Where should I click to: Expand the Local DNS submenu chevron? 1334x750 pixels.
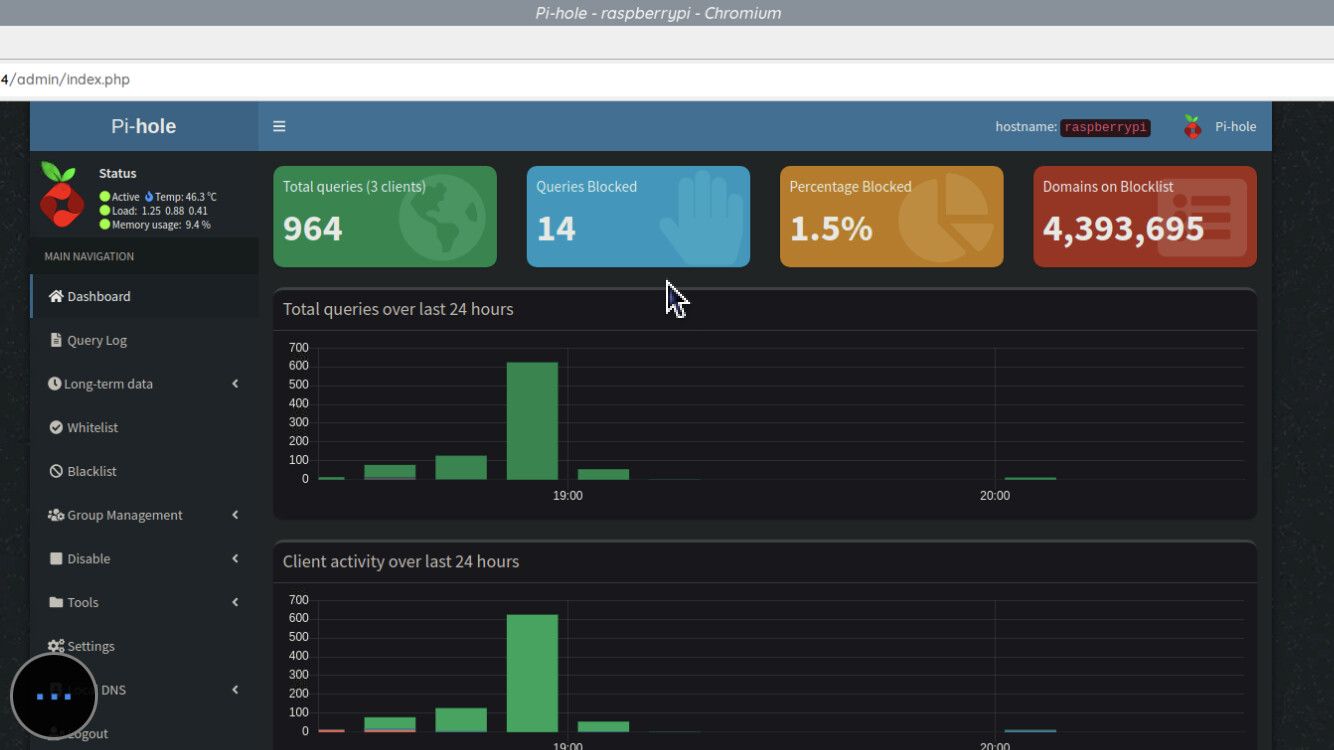click(235, 690)
